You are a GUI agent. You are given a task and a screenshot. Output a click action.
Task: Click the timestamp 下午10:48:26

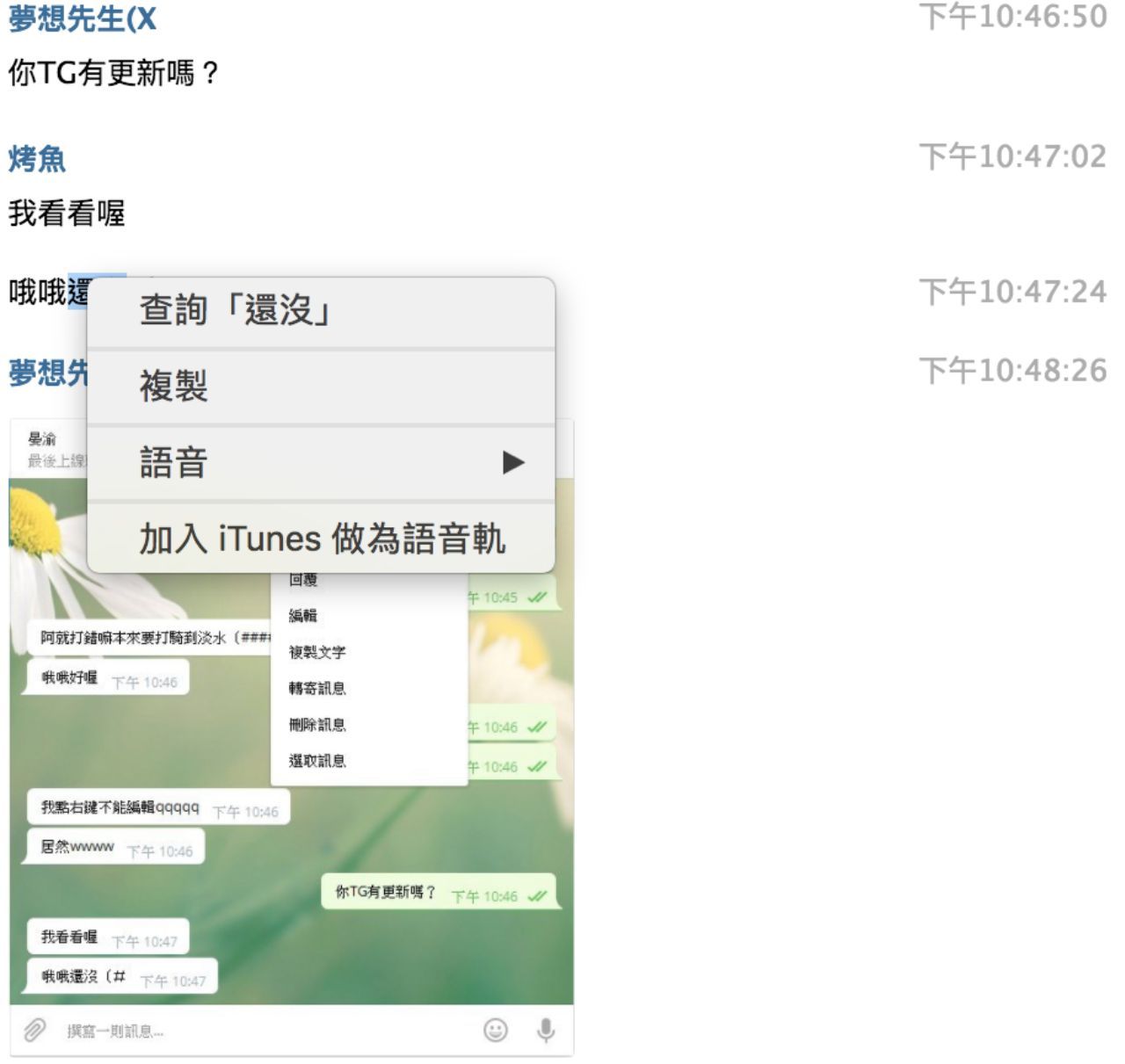coord(1012,371)
